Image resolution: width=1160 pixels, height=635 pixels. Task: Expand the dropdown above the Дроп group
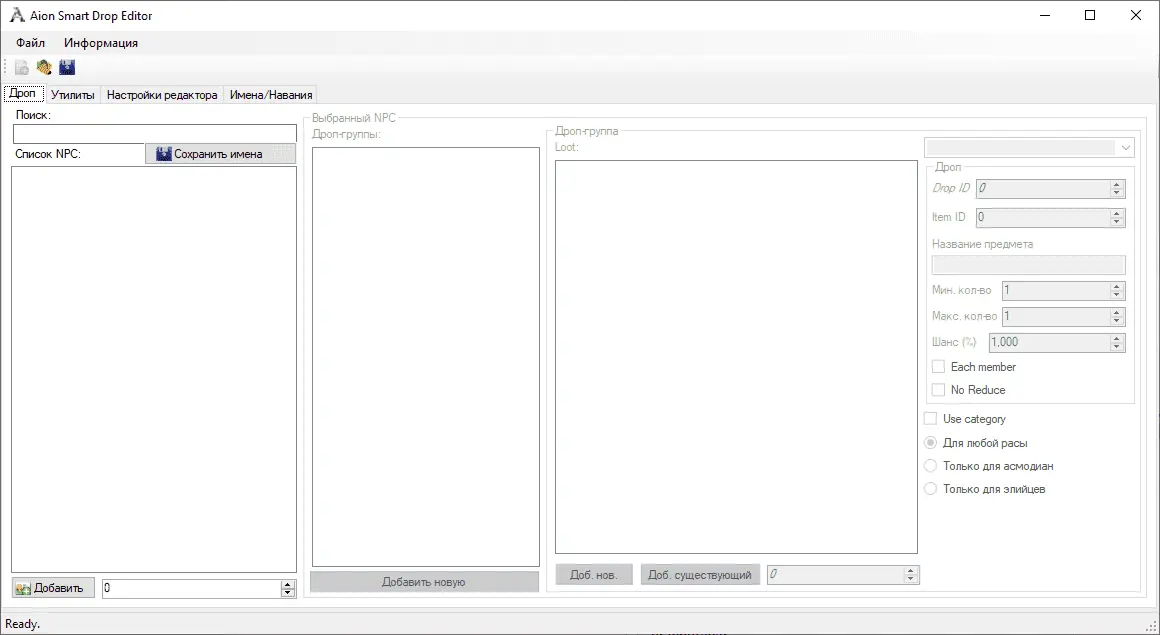coord(1127,148)
